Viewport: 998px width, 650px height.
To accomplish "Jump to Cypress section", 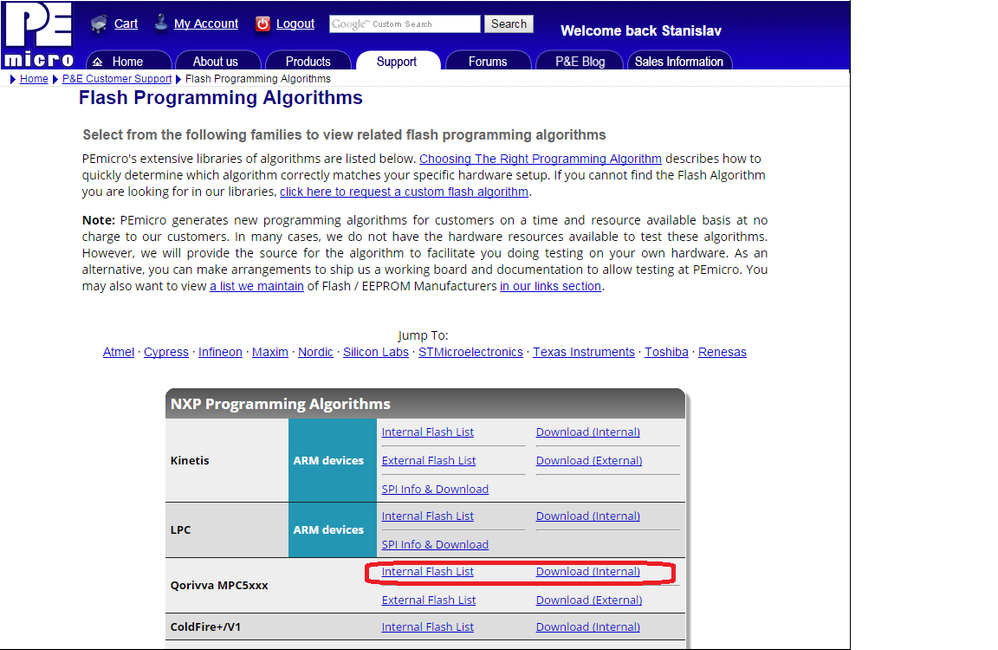I will [x=166, y=351].
